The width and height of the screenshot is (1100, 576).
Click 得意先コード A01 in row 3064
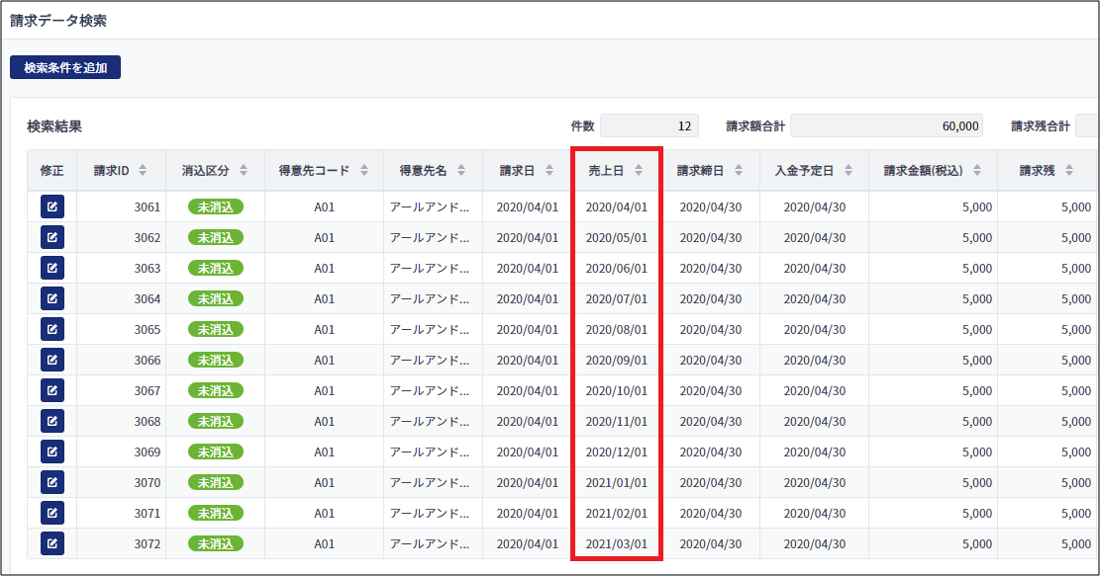click(324, 299)
